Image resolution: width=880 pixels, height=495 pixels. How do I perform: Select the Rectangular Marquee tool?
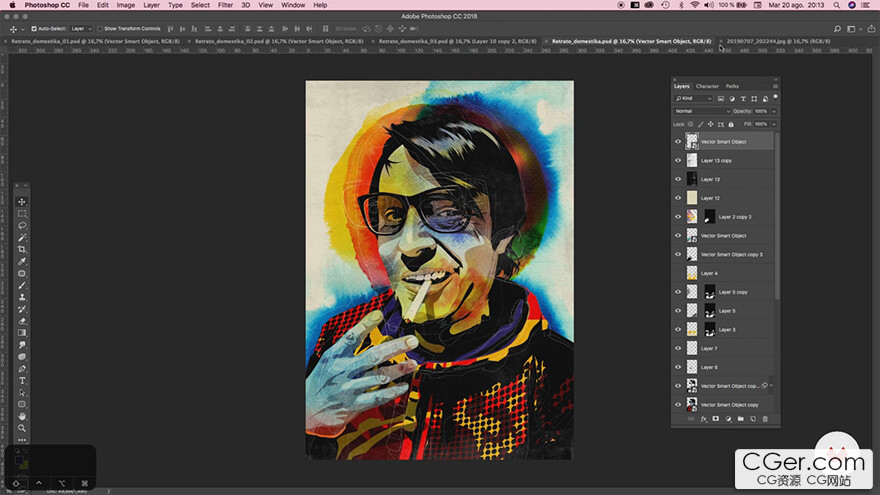[22, 214]
